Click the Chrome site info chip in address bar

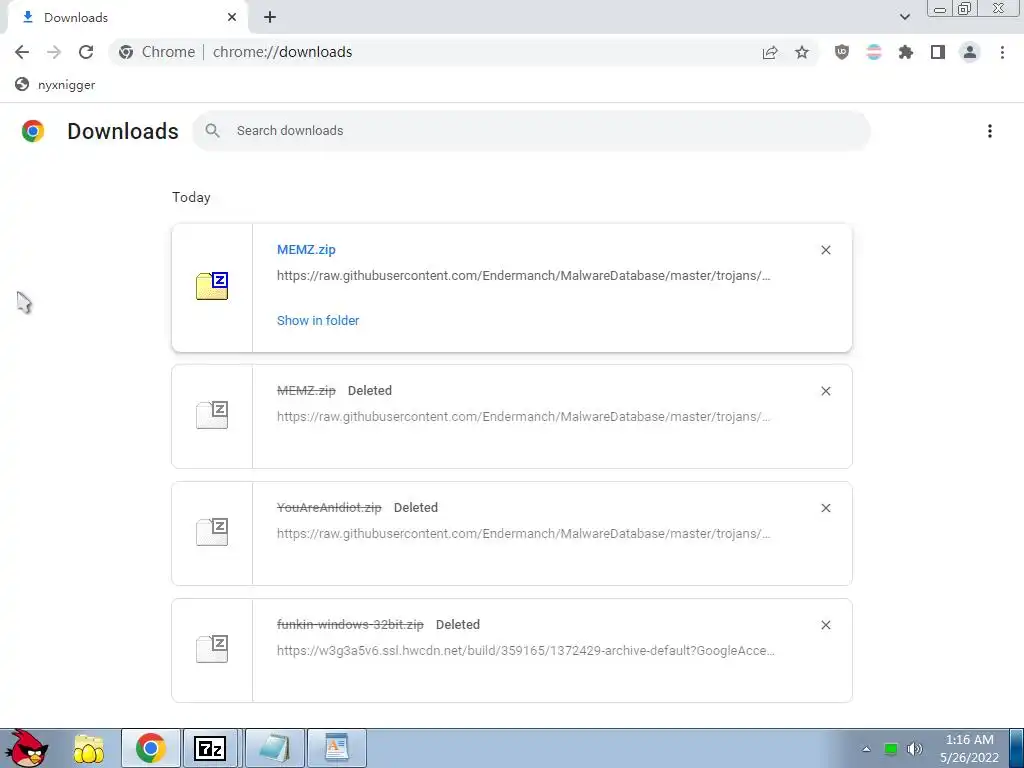pyautogui.click(x=157, y=52)
